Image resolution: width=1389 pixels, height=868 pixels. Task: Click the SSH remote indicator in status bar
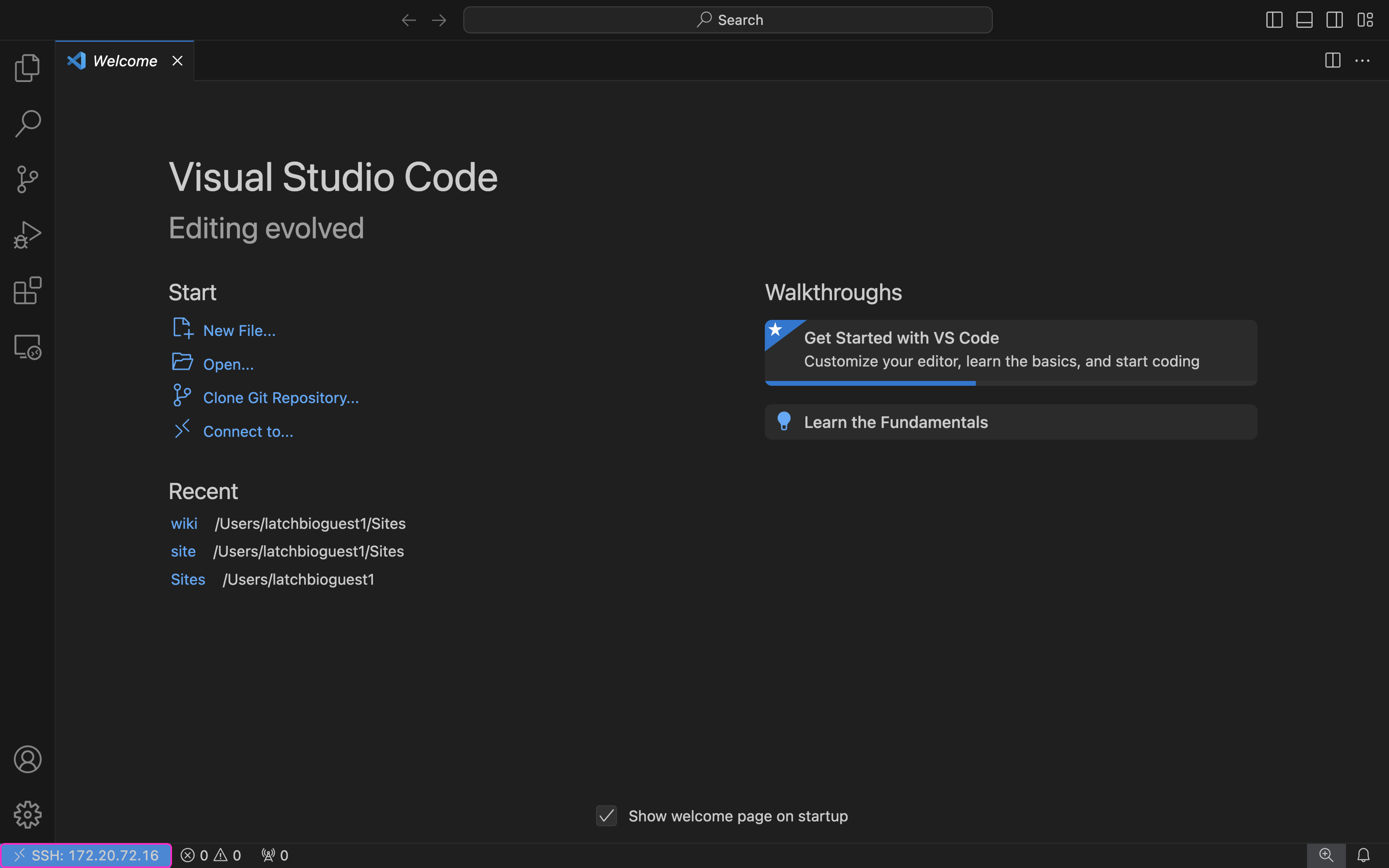86,855
